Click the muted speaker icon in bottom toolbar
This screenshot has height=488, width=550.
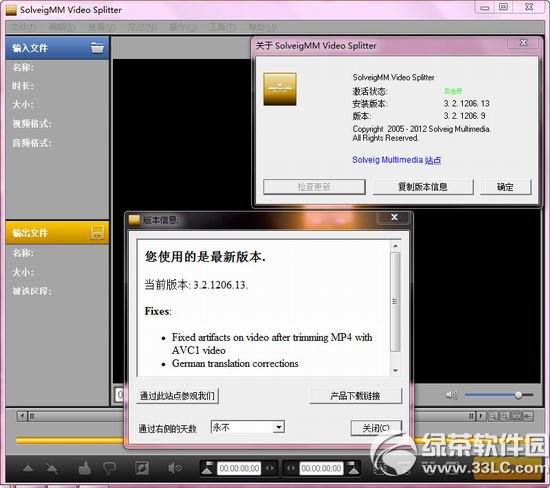[x=174, y=468]
